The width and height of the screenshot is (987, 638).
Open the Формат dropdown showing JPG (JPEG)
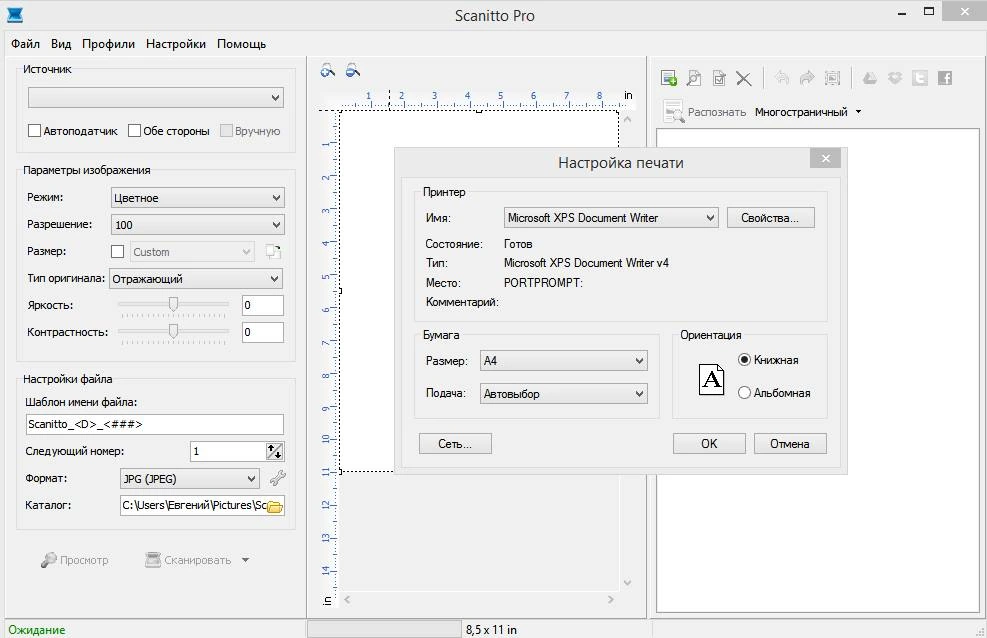189,479
